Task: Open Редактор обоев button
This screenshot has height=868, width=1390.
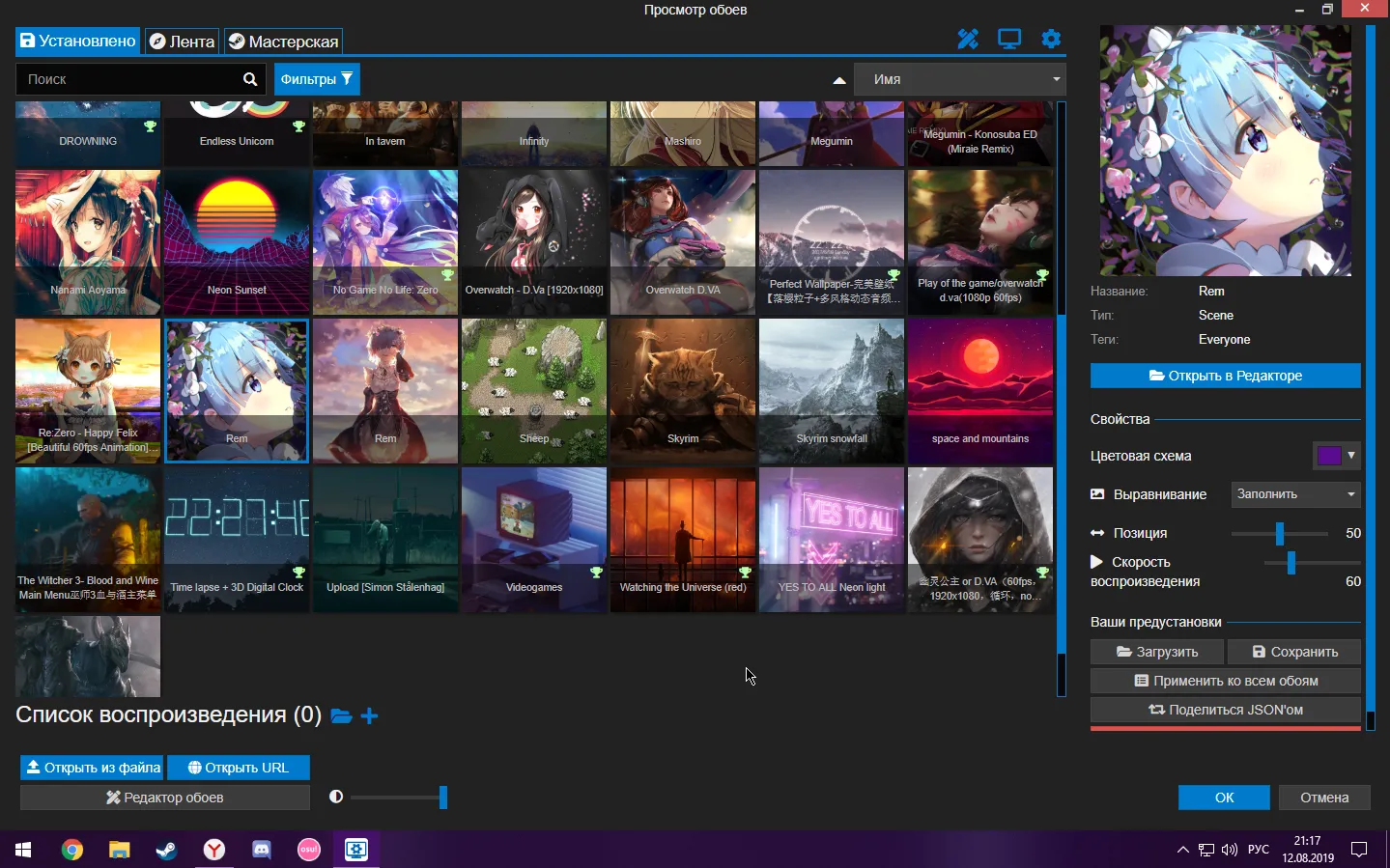Action: pyautogui.click(x=164, y=798)
